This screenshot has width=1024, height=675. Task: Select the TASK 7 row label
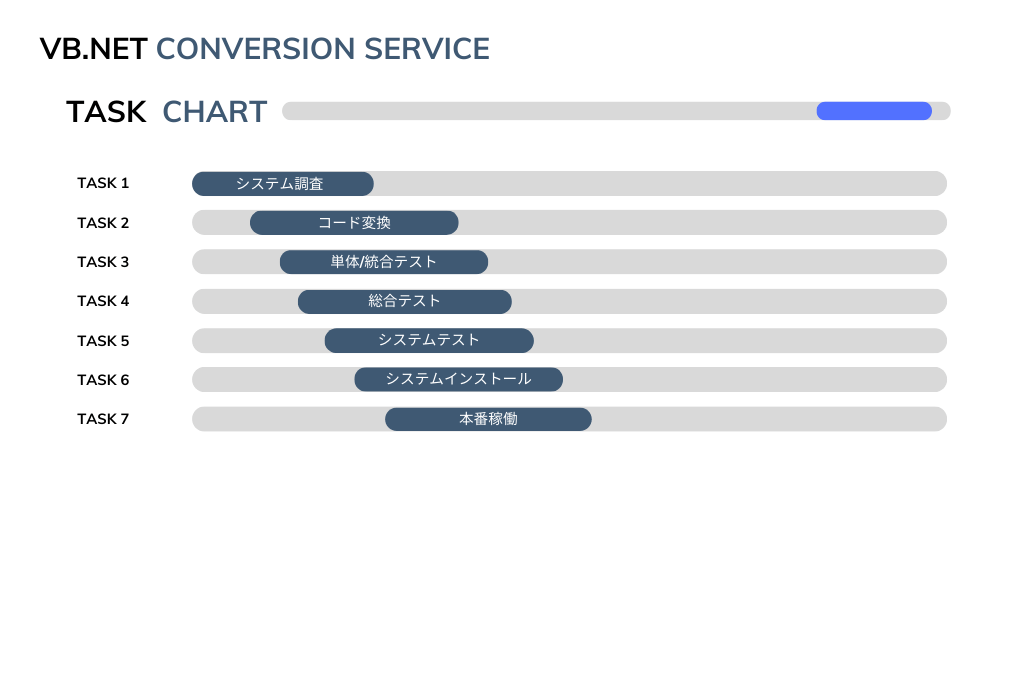pyautogui.click(x=103, y=419)
